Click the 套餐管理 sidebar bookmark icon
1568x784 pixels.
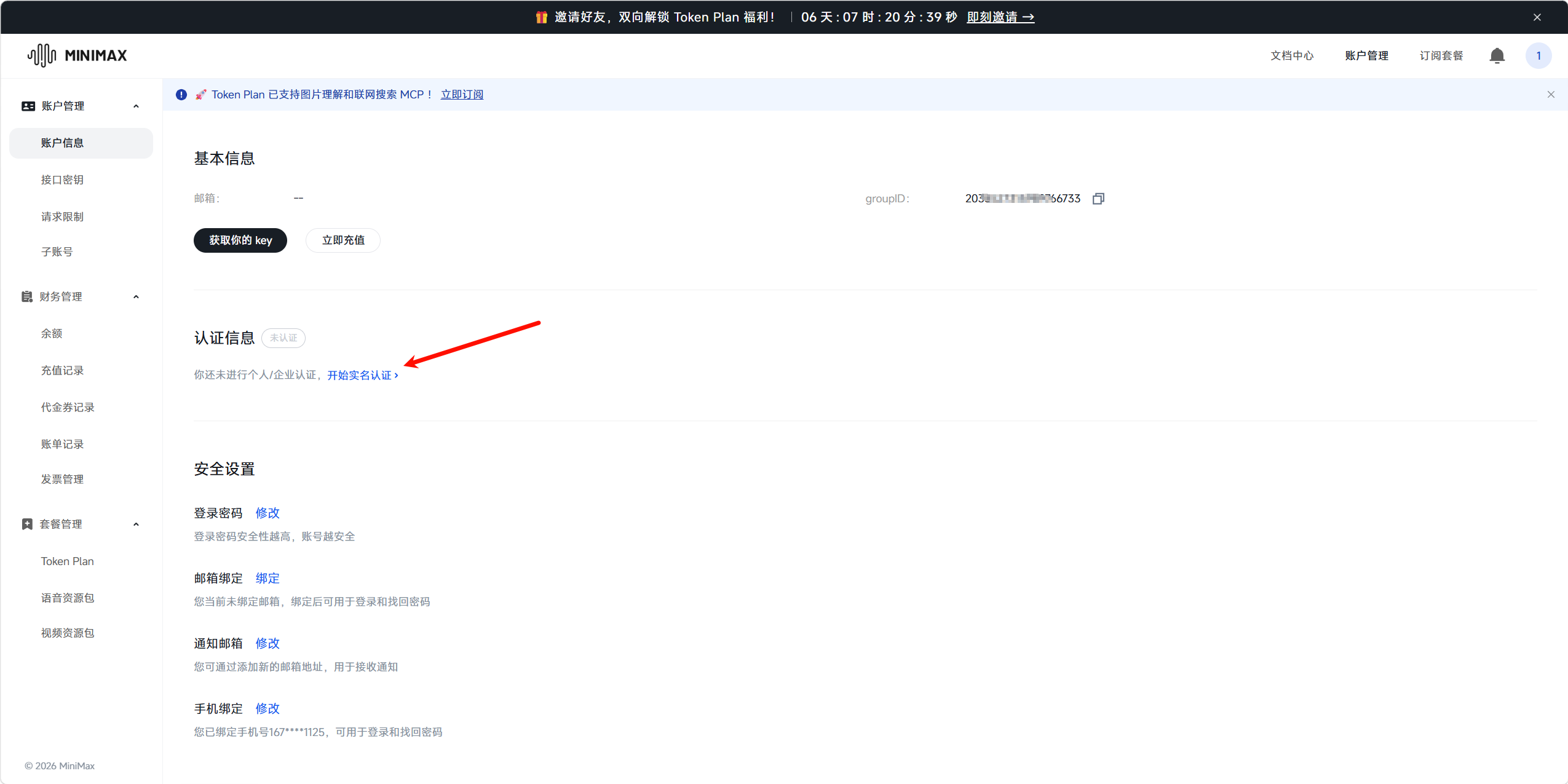pyautogui.click(x=27, y=525)
